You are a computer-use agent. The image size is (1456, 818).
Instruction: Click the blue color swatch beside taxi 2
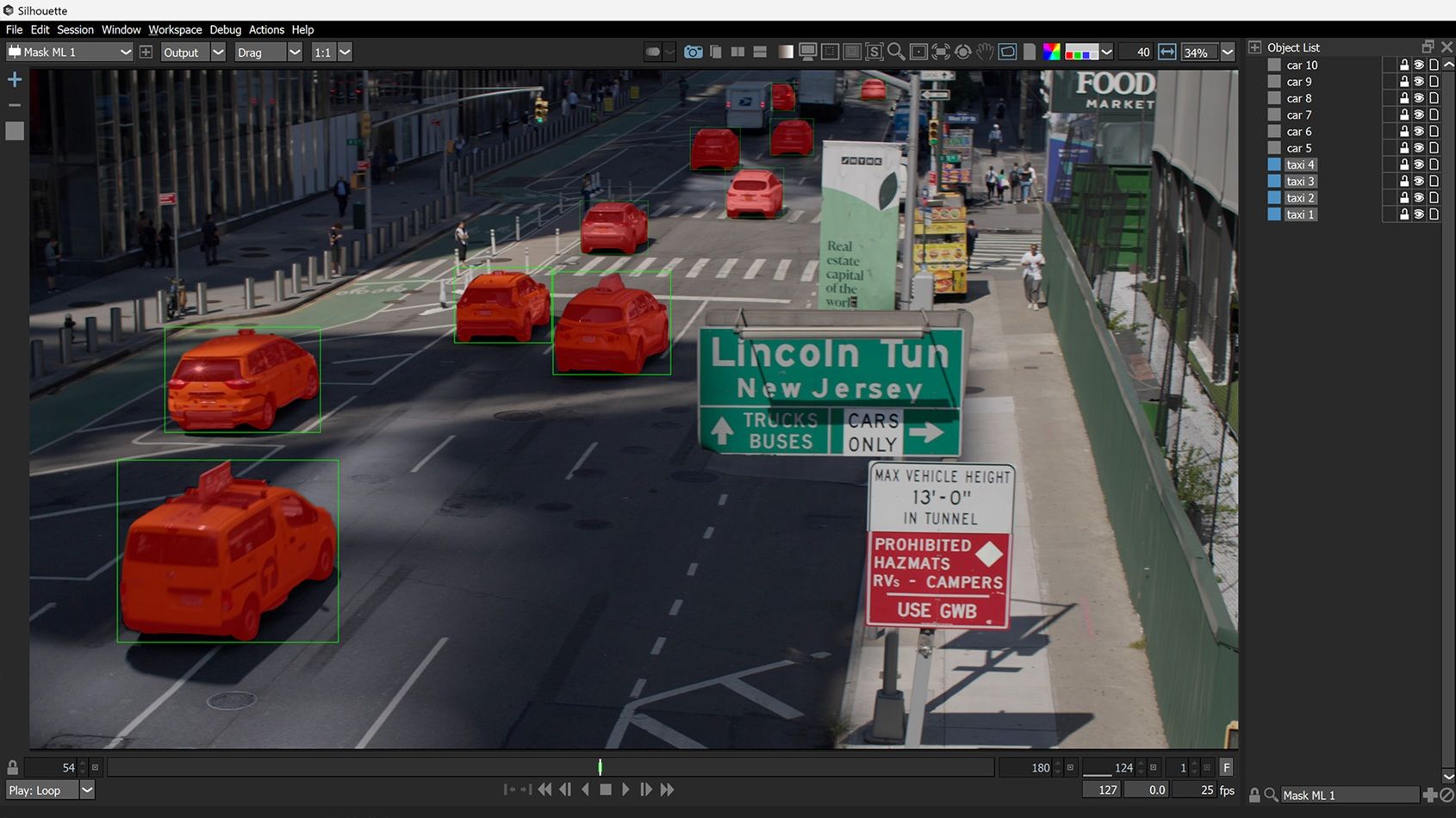(x=1274, y=198)
